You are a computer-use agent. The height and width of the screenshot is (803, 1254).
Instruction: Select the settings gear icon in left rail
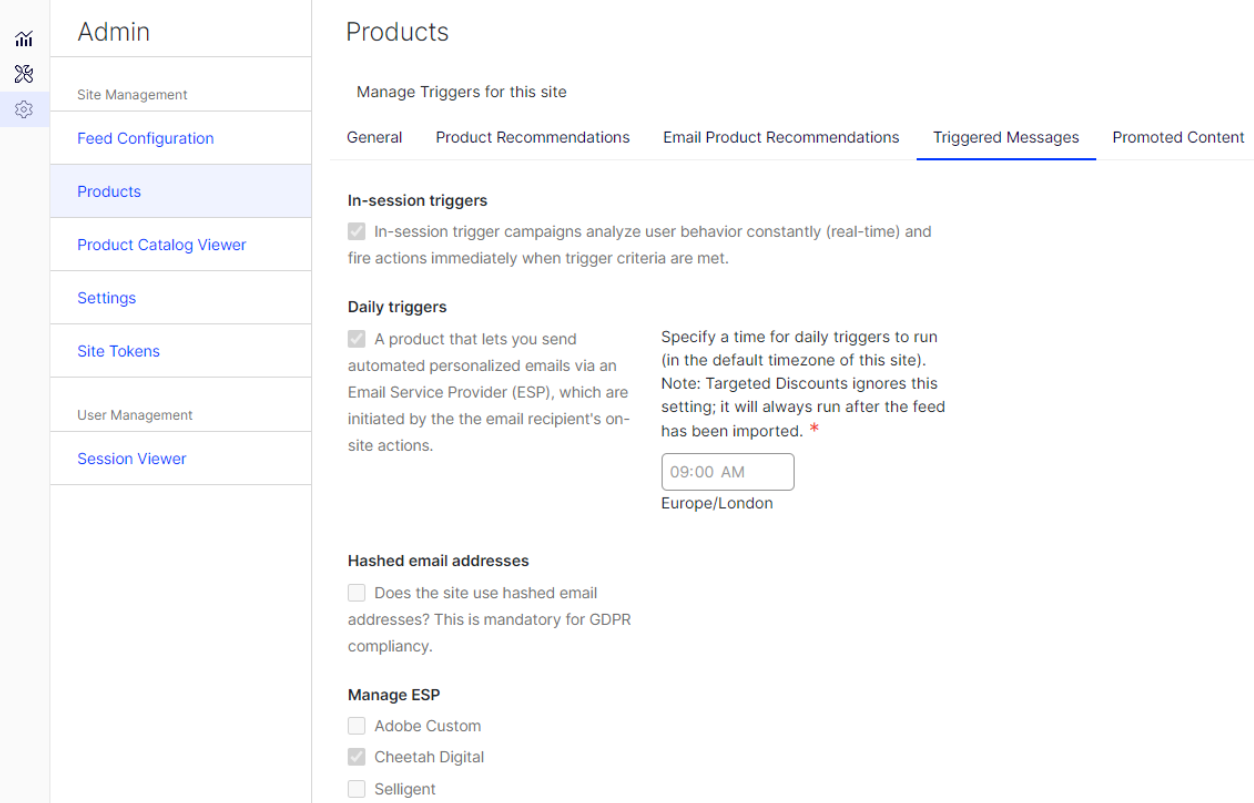pyautogui.click(x=24, y=109)
